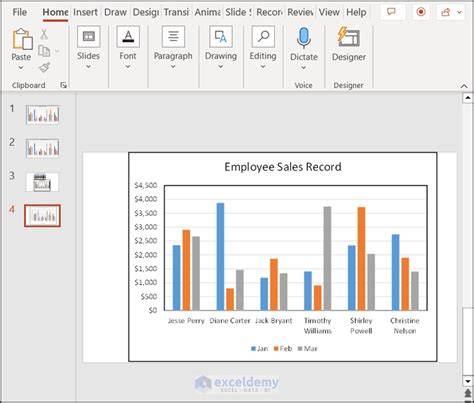Click the Paste clipboard icon
Image resolution: width=474 pixels, height=403 pixels.
point(22,39)
